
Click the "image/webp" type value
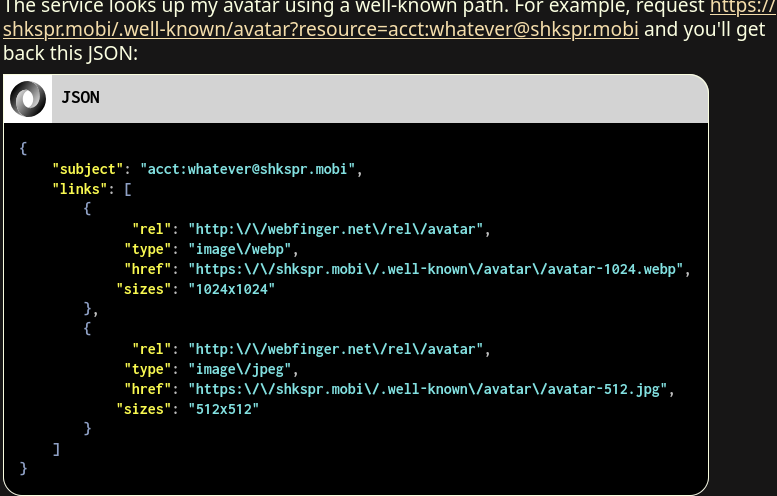(239, 249)
